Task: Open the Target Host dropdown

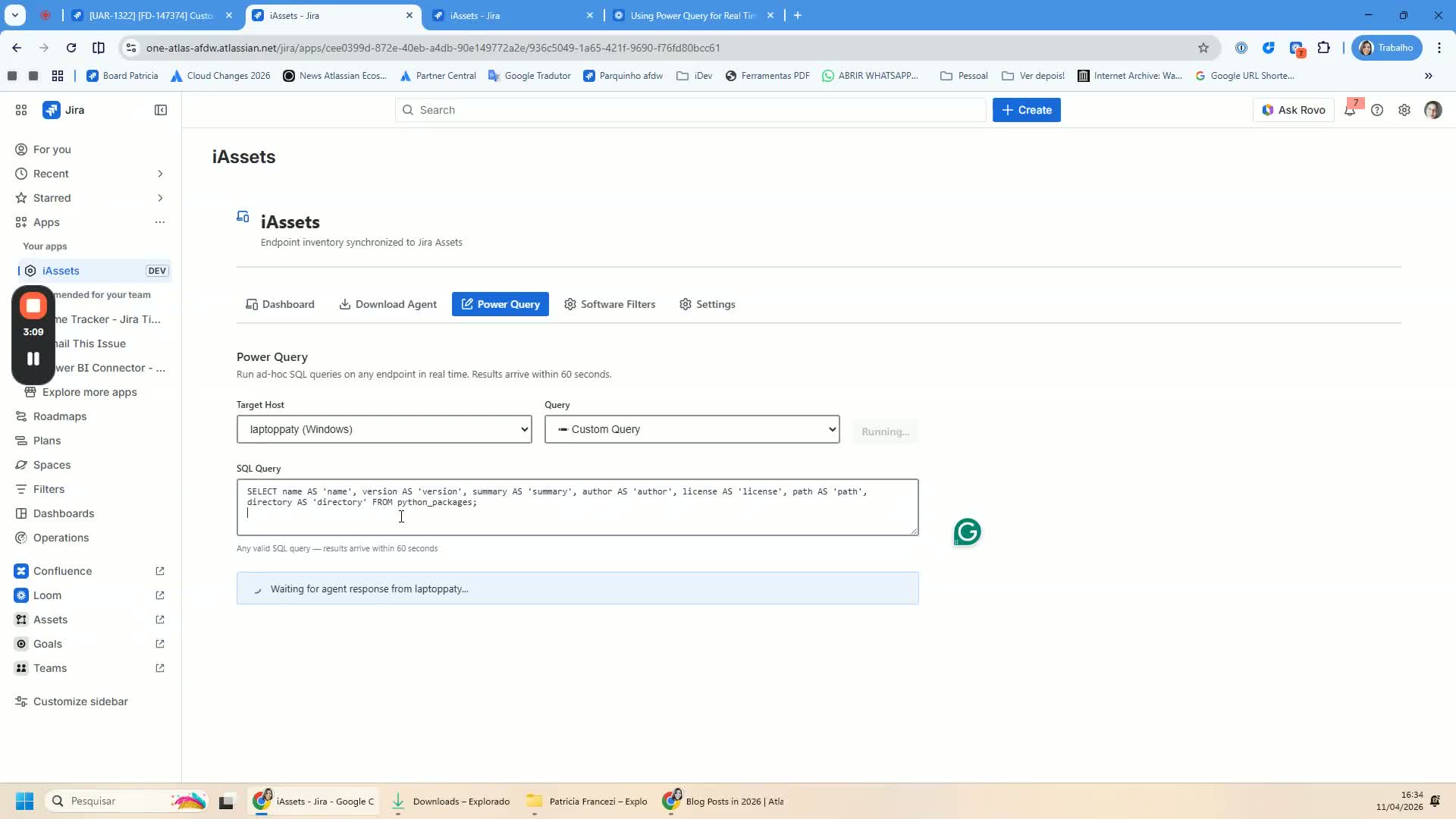Action: click(384, 429)
